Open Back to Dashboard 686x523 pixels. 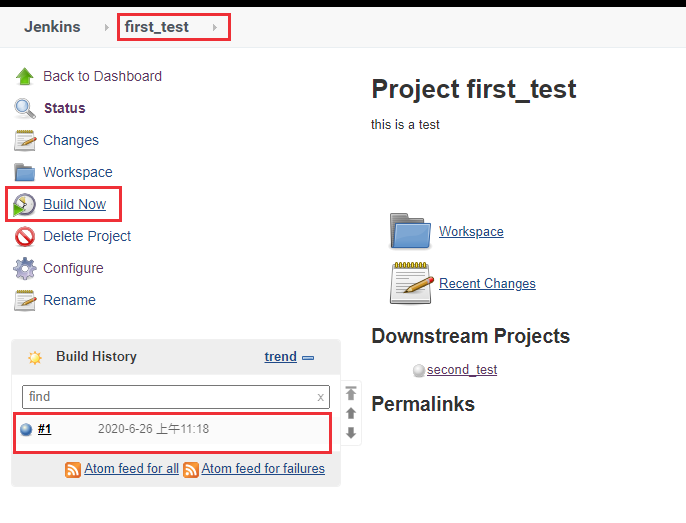102,76
